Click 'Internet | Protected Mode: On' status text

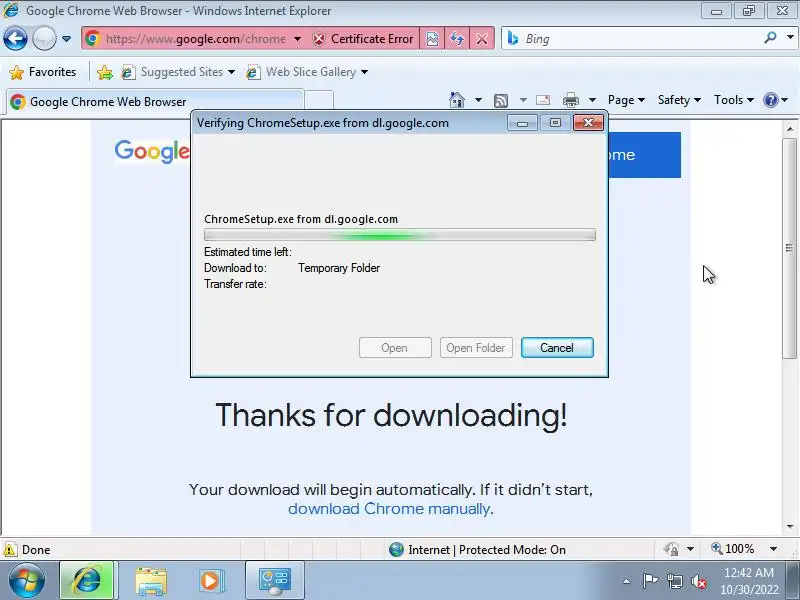pyautogui.click(x=487, y=549)
